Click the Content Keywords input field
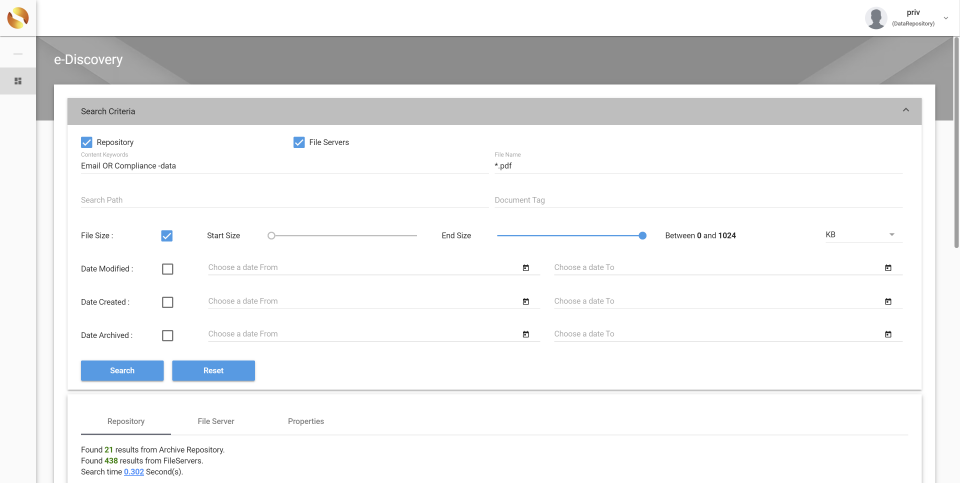The image size is (960, 483). click(x=284, y=166)
